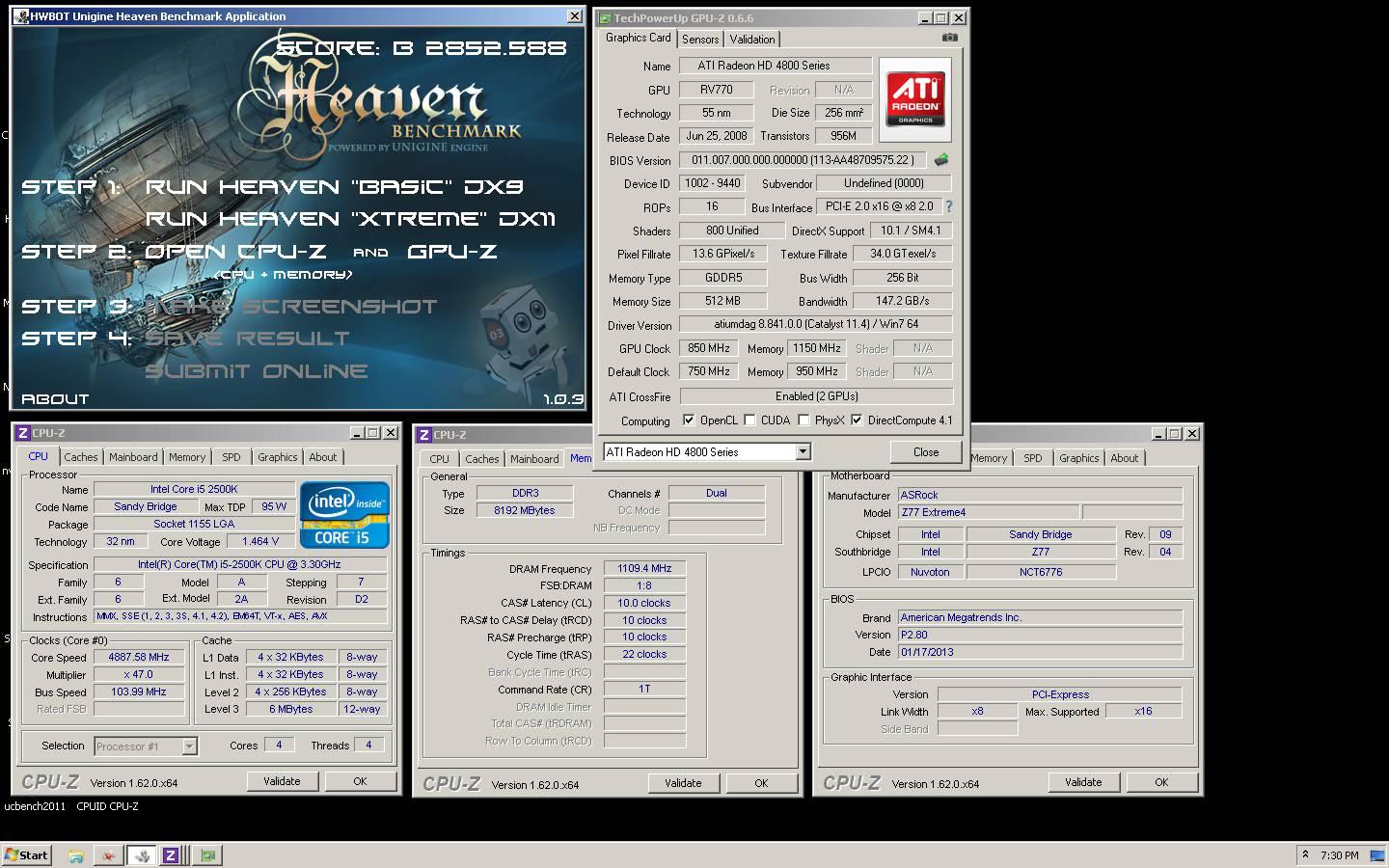Click the GPU-Z window title icon
1389x868 pixels.
605,18
